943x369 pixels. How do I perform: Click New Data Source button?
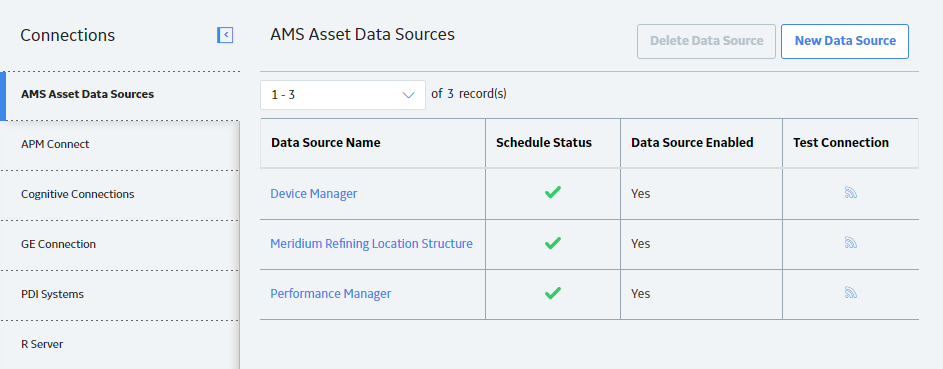(844, 41)
